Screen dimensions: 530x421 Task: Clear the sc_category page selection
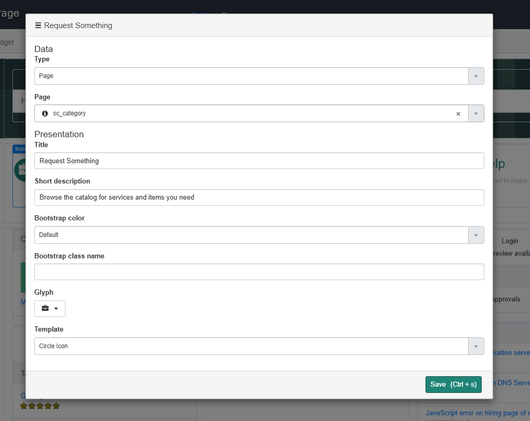pyautogui.click(x=458, y=114)
